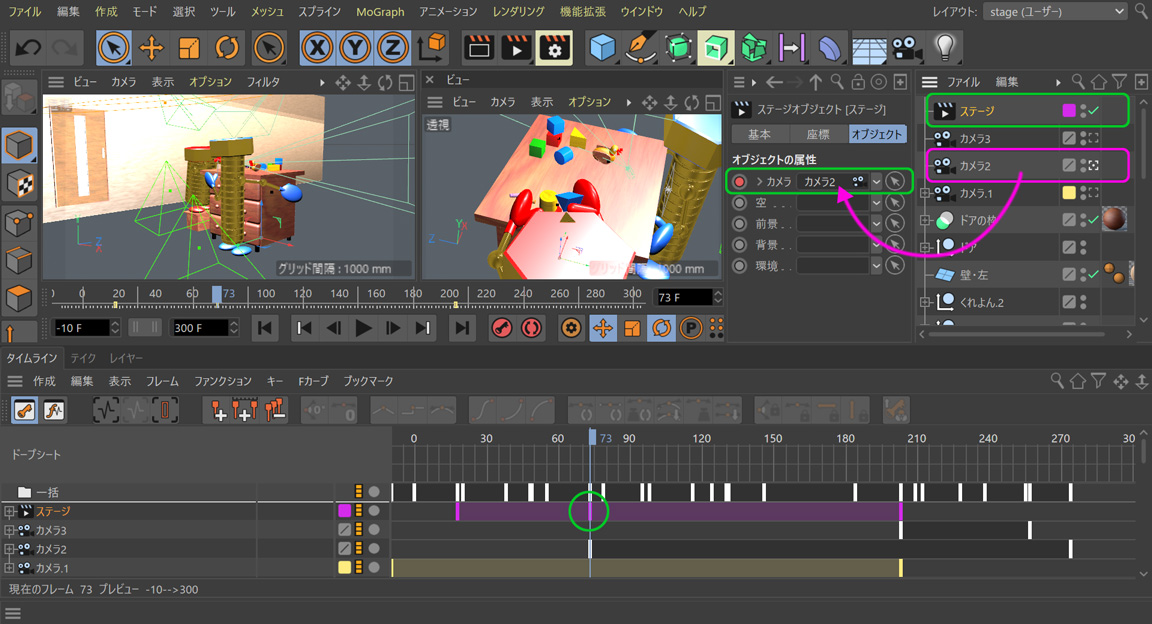The image size is (1152, 624).
Task: Click the magenta layer color swatch of ステージ
Action: point(1068,110)
